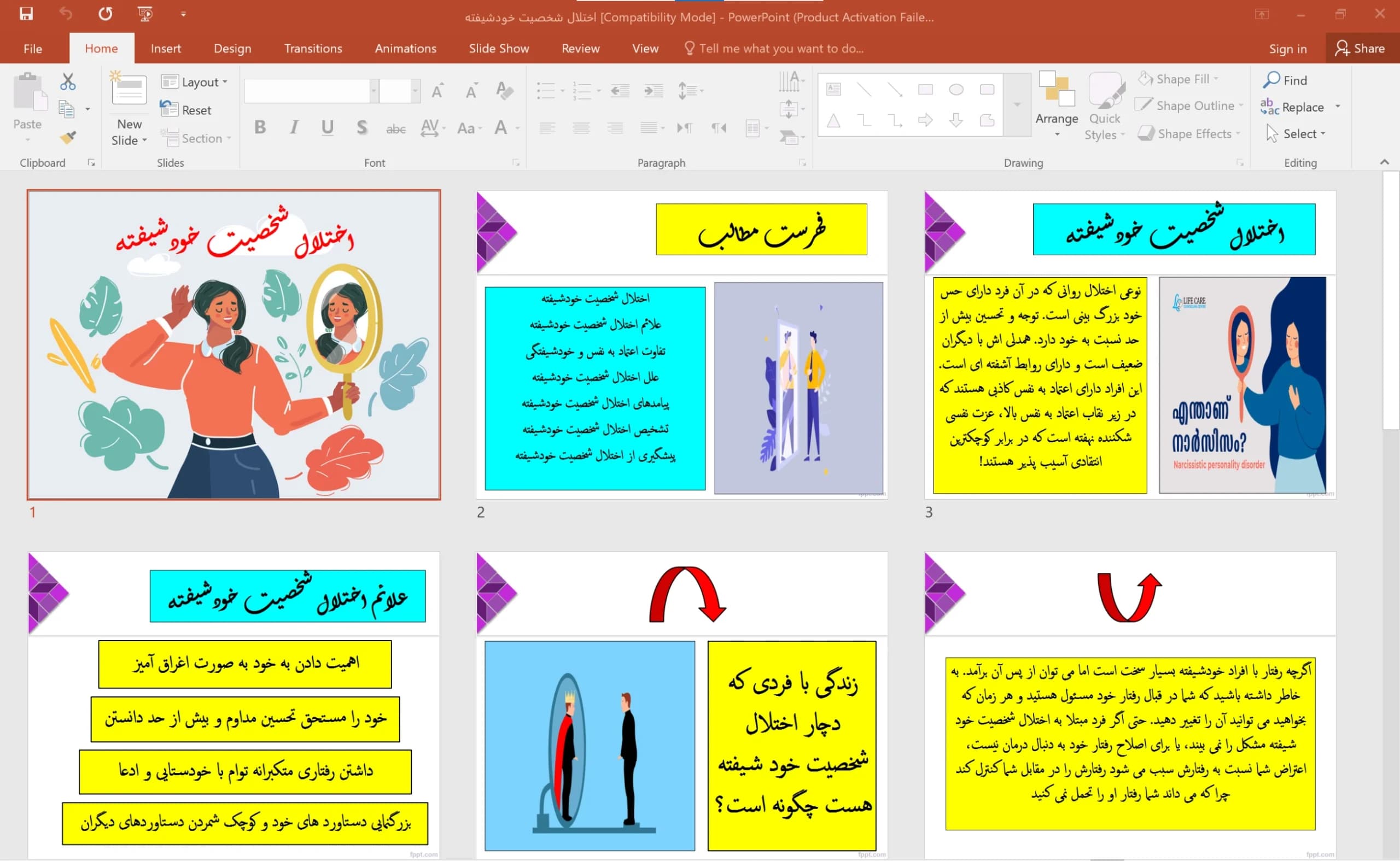The height and width of the screenshot is (861, 1400).
Task: Open Convert to SmartArt icon
Action: click(789, 136)
